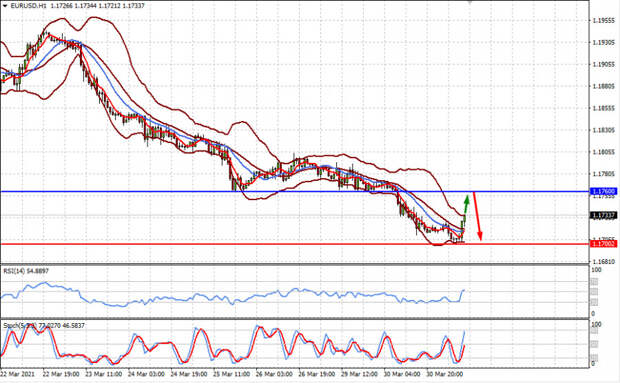
Task: Click the 26 Mar 03:00 time label
Action: point(274,374)
